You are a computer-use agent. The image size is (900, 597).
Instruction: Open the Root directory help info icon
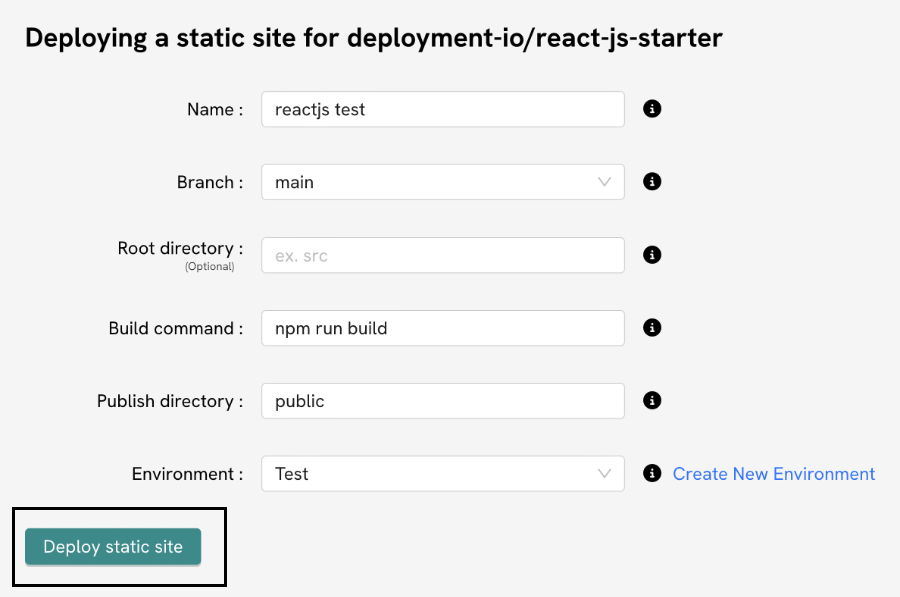pyautogui.click(x=652, y=254)
